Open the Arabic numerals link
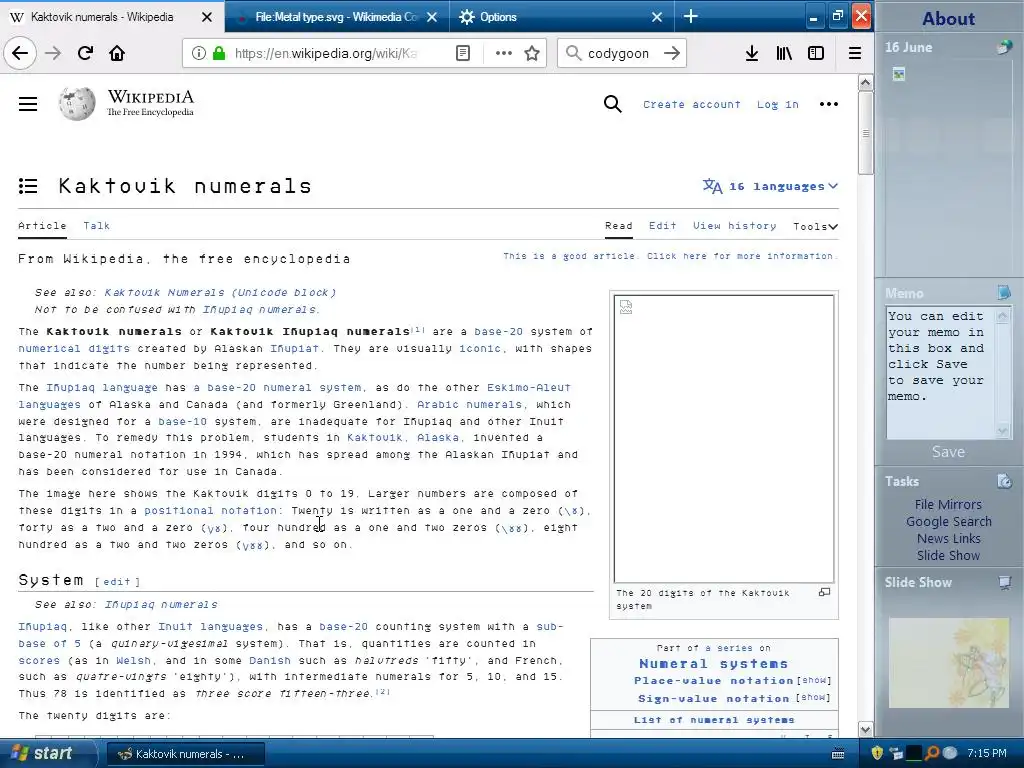The image size is (1024, 768). [x=470, y=404]
